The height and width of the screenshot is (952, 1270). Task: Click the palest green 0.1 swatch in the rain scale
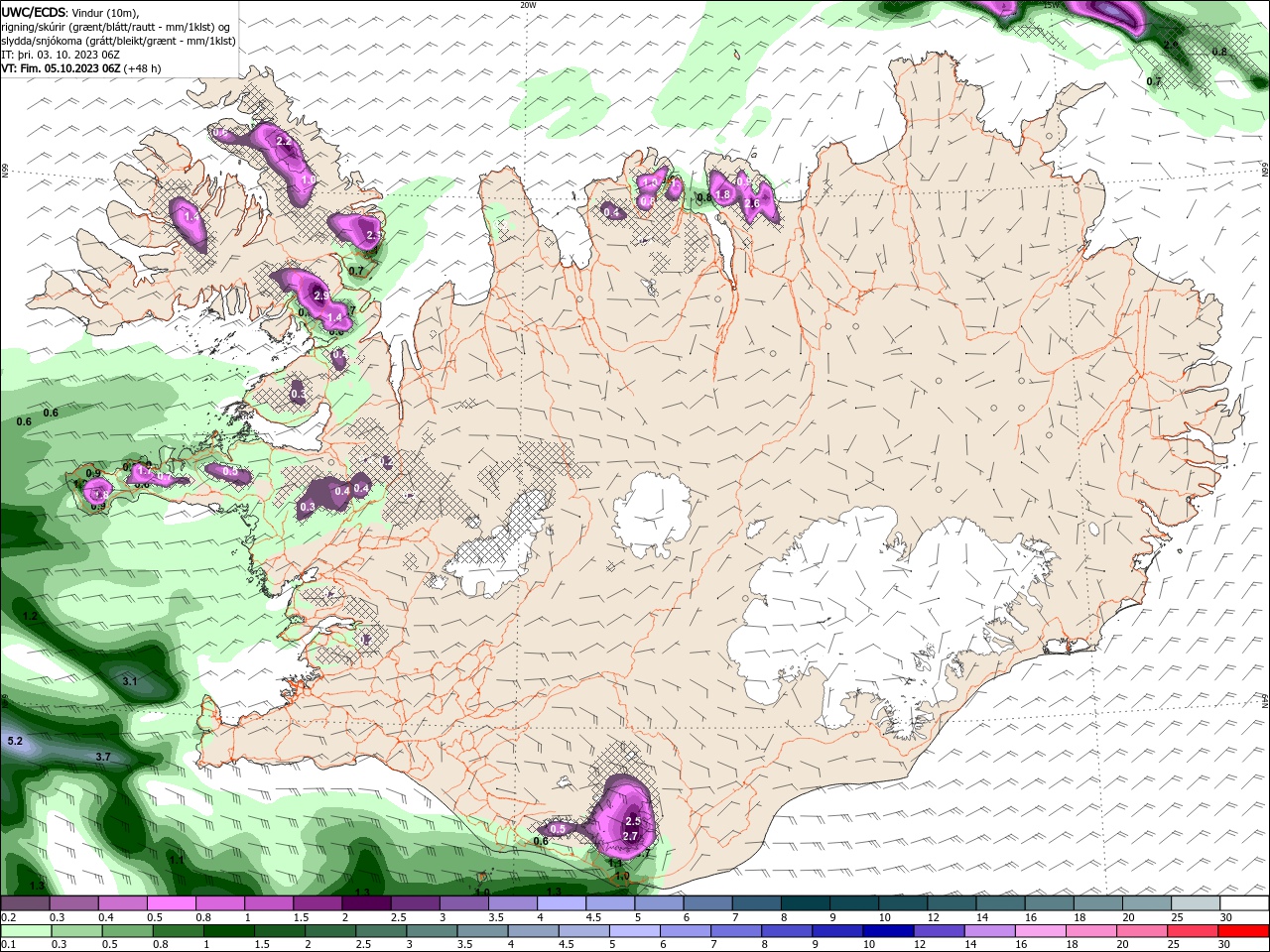coord(26,930)
